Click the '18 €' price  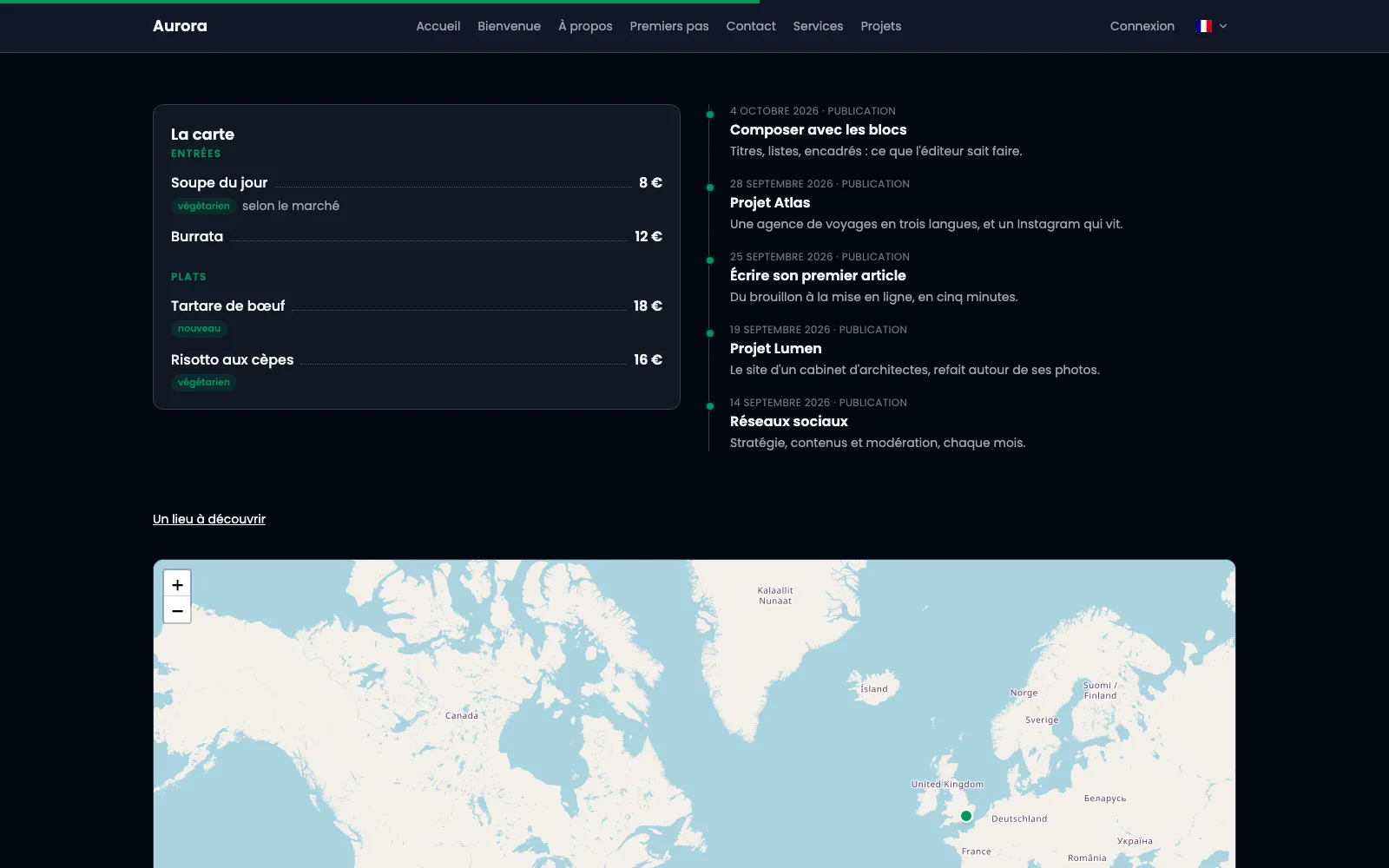[x=648, y=306]
